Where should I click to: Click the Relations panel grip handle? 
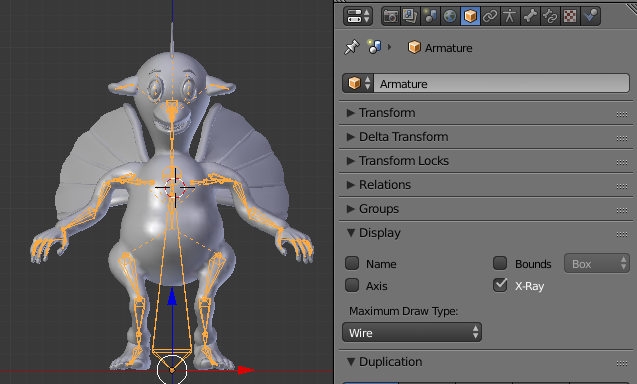click(622, 186)
